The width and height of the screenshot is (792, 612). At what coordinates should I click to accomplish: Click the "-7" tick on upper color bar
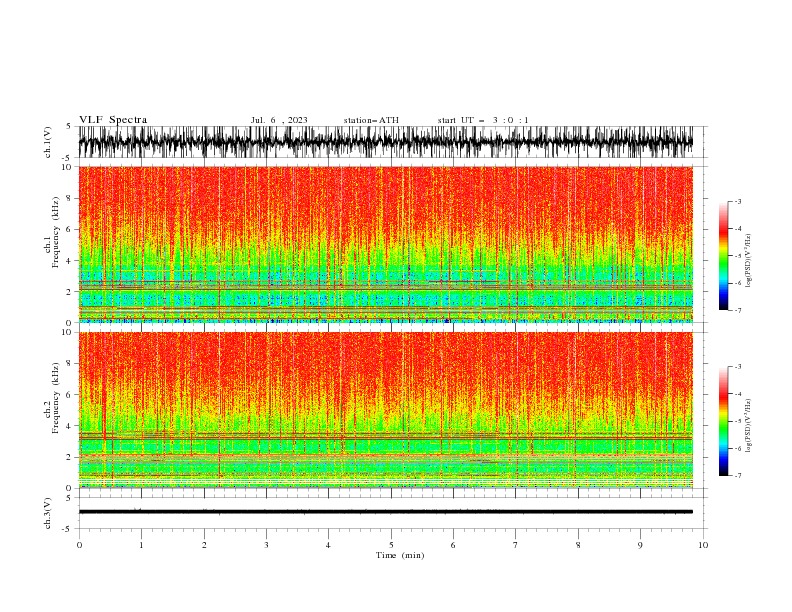pyautogui.click(x=737, y=310)
